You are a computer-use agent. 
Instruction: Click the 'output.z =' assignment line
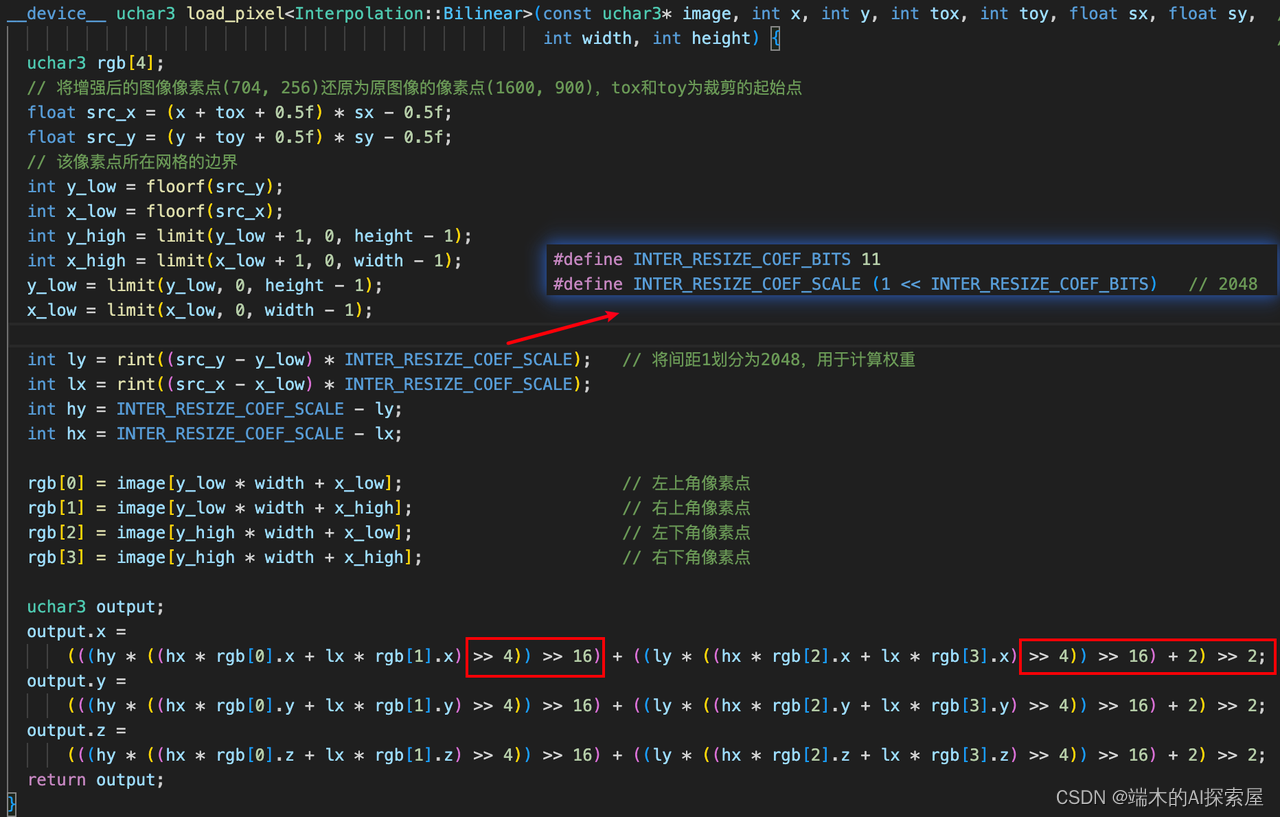click(77, 731)
